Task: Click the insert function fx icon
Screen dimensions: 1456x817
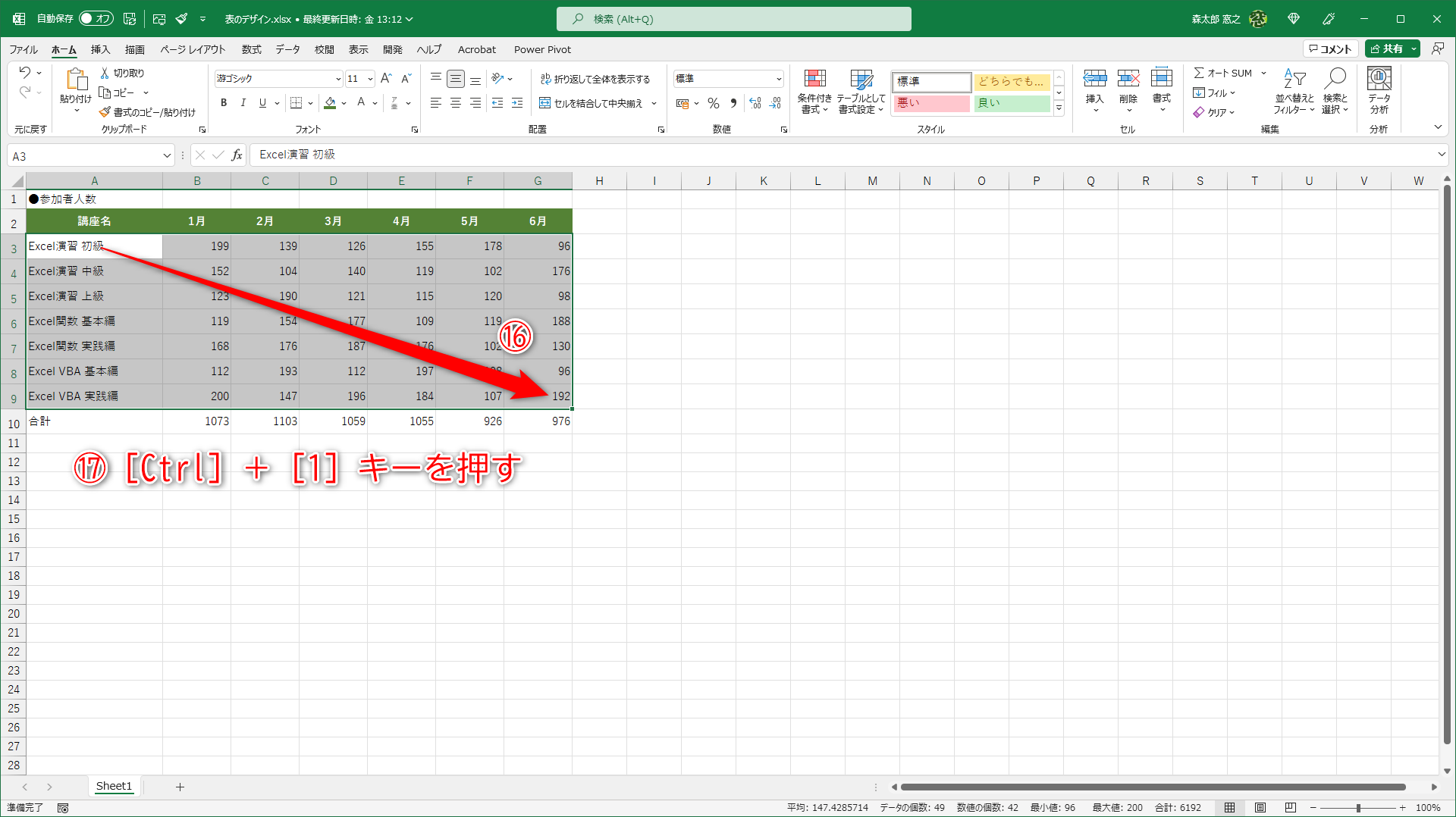Action: [x=237, y=155]
